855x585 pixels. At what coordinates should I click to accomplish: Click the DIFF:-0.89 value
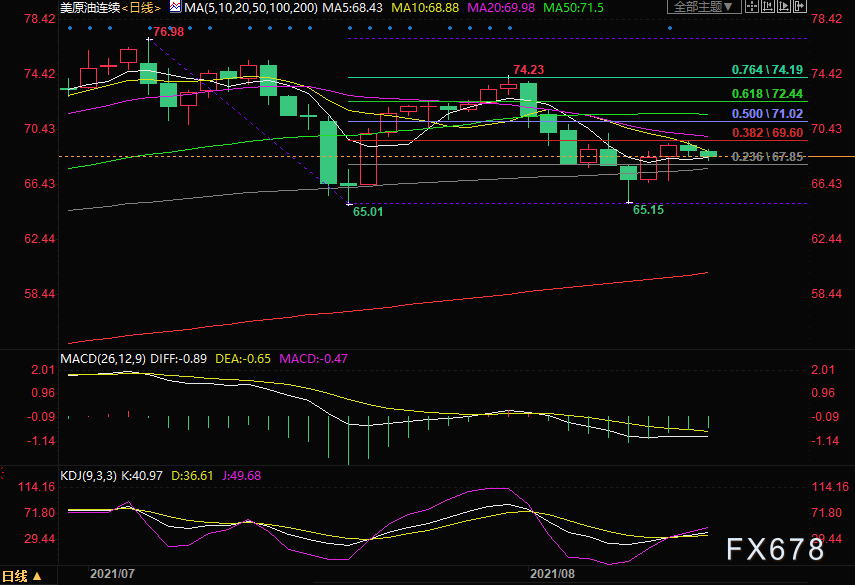coord(178,359)
